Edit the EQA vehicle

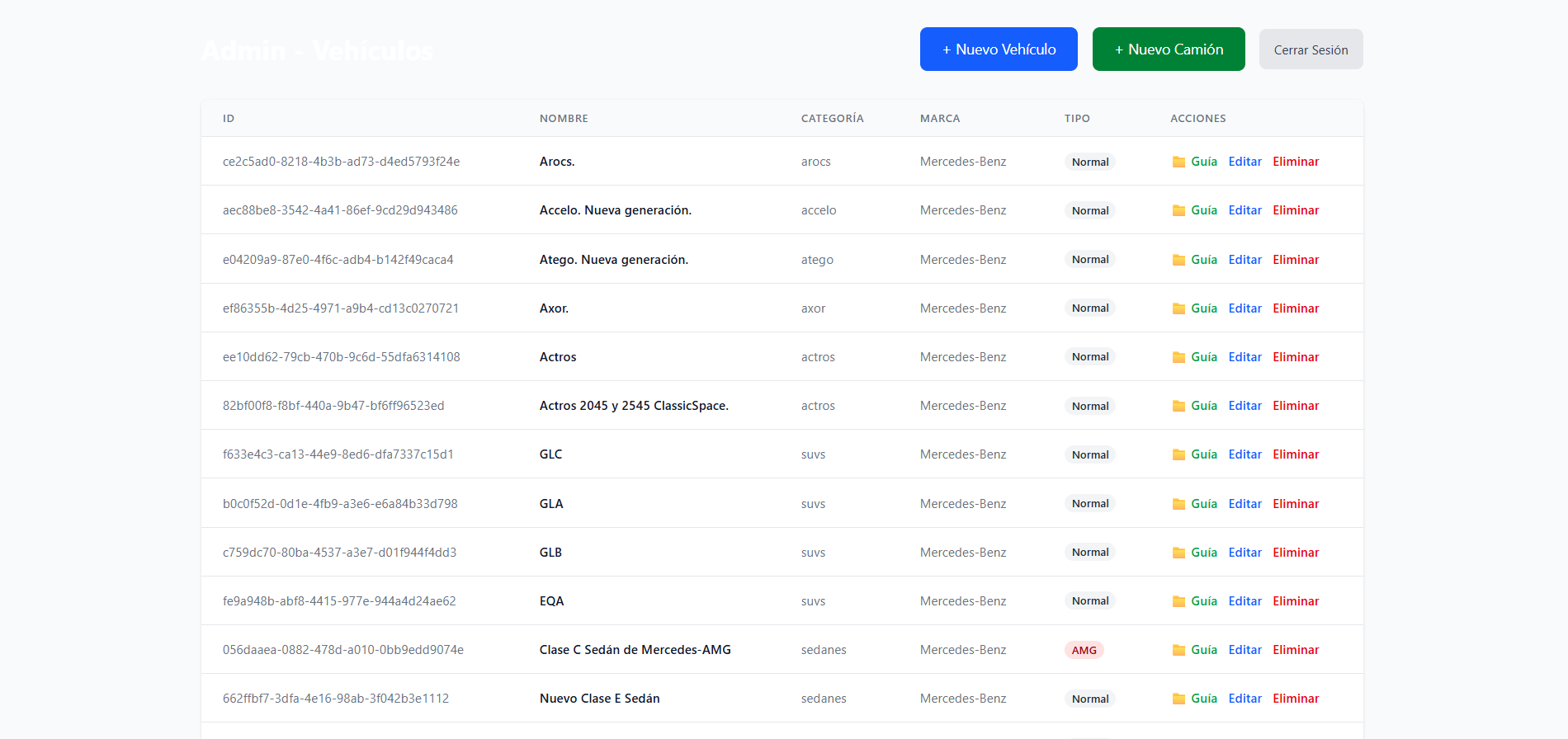[1244, 601]
